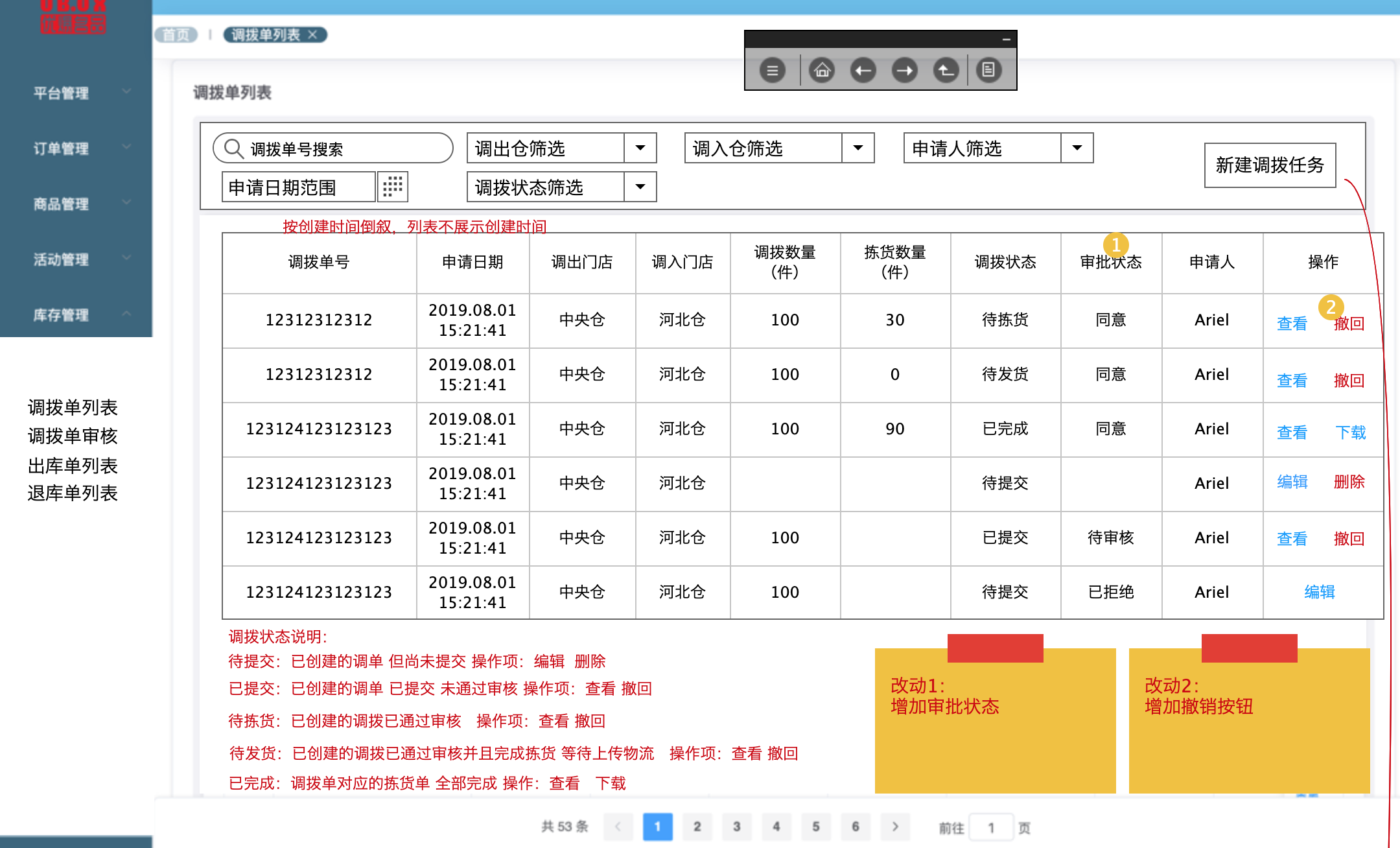Click 新建调拨任务 button
Screen dimensions: 1400x848
[x=1270, y=165]
